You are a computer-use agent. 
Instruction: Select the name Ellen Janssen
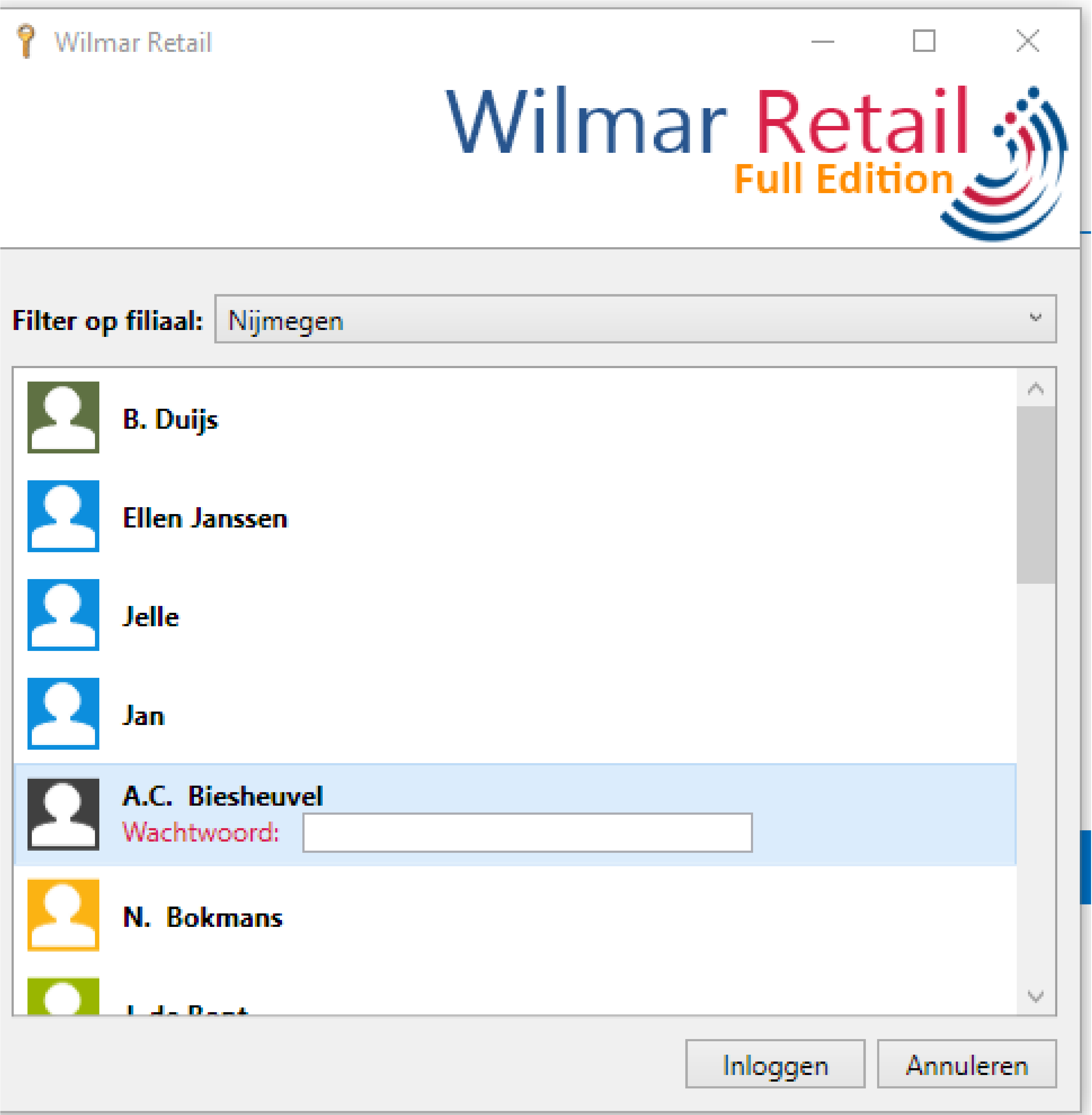tap(205, 517)
